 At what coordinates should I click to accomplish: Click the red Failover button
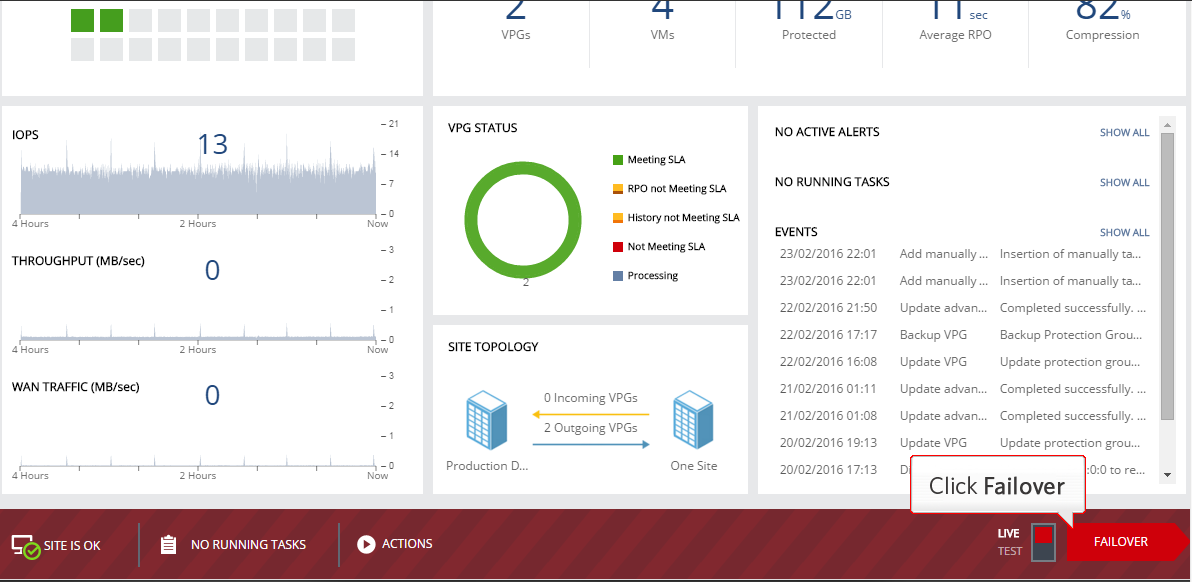point(1121,542)
